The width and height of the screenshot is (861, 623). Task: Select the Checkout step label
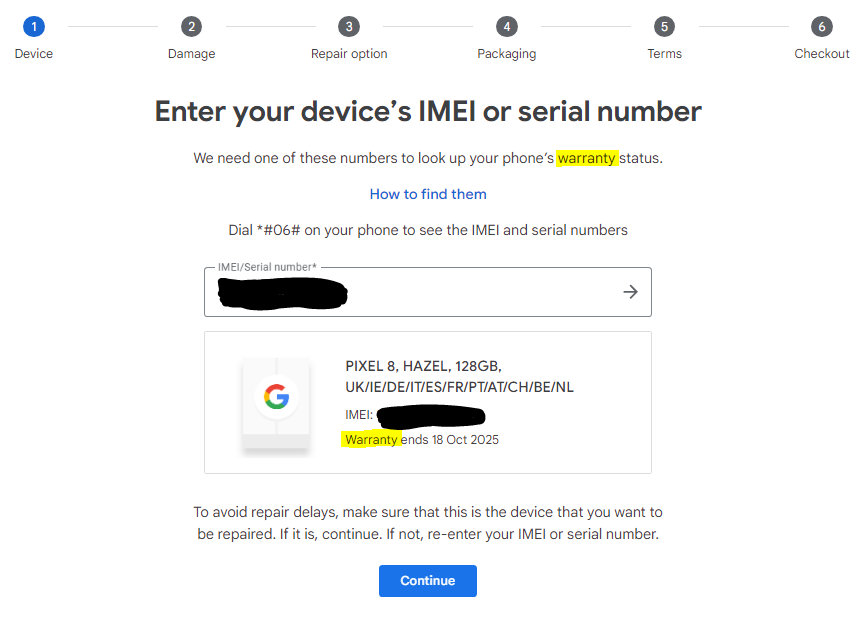pos(822,54)
